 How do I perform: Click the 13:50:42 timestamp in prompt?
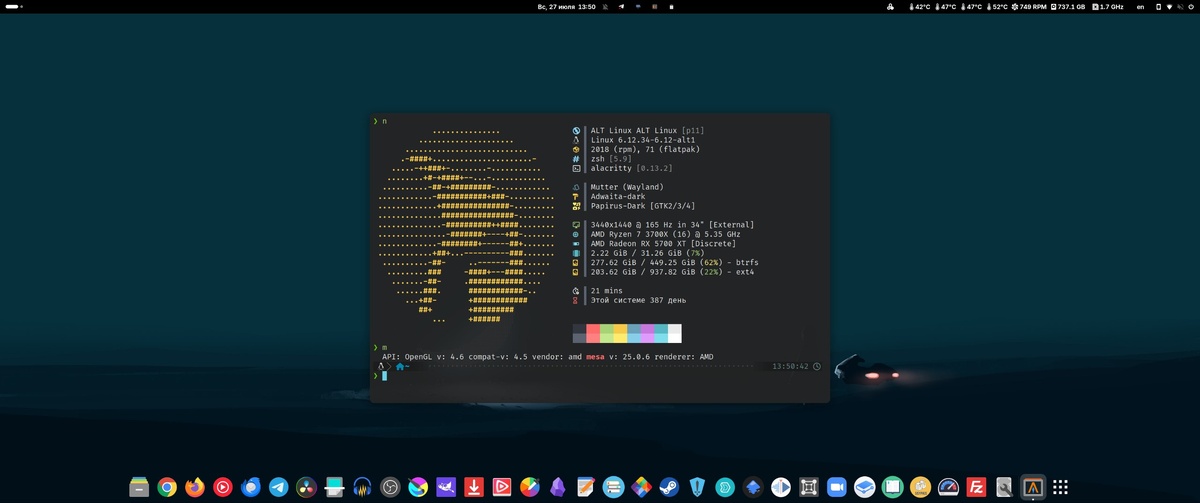pyautogui.click(x=790, y=367)
